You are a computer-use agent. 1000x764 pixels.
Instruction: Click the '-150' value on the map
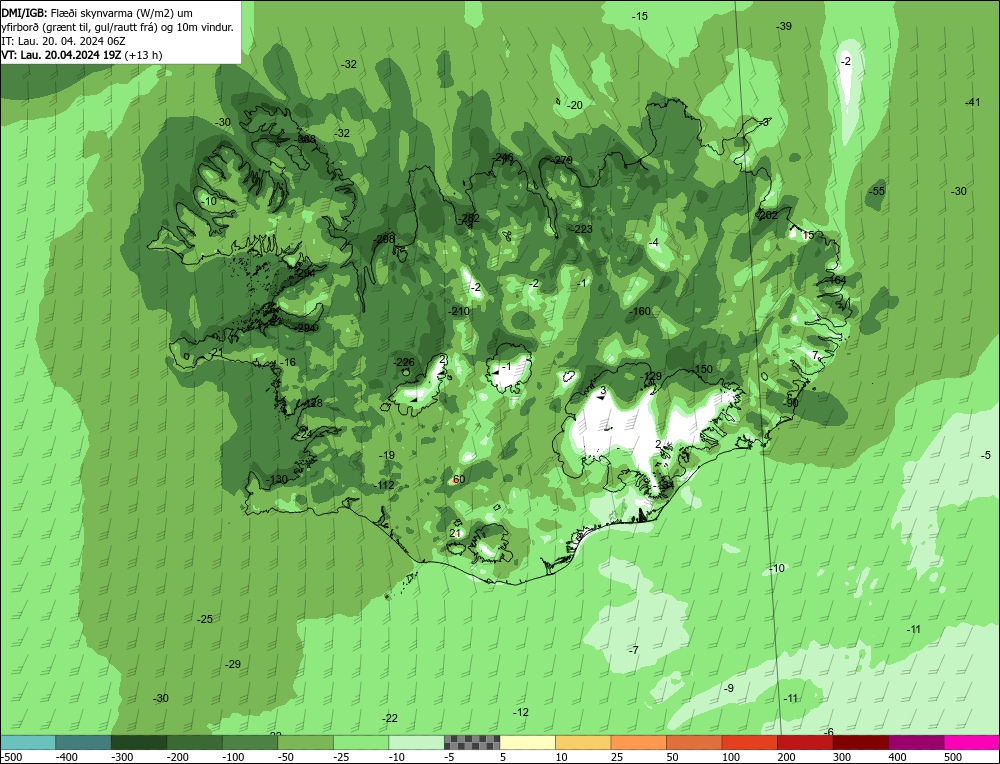click(x=702, y=369)
